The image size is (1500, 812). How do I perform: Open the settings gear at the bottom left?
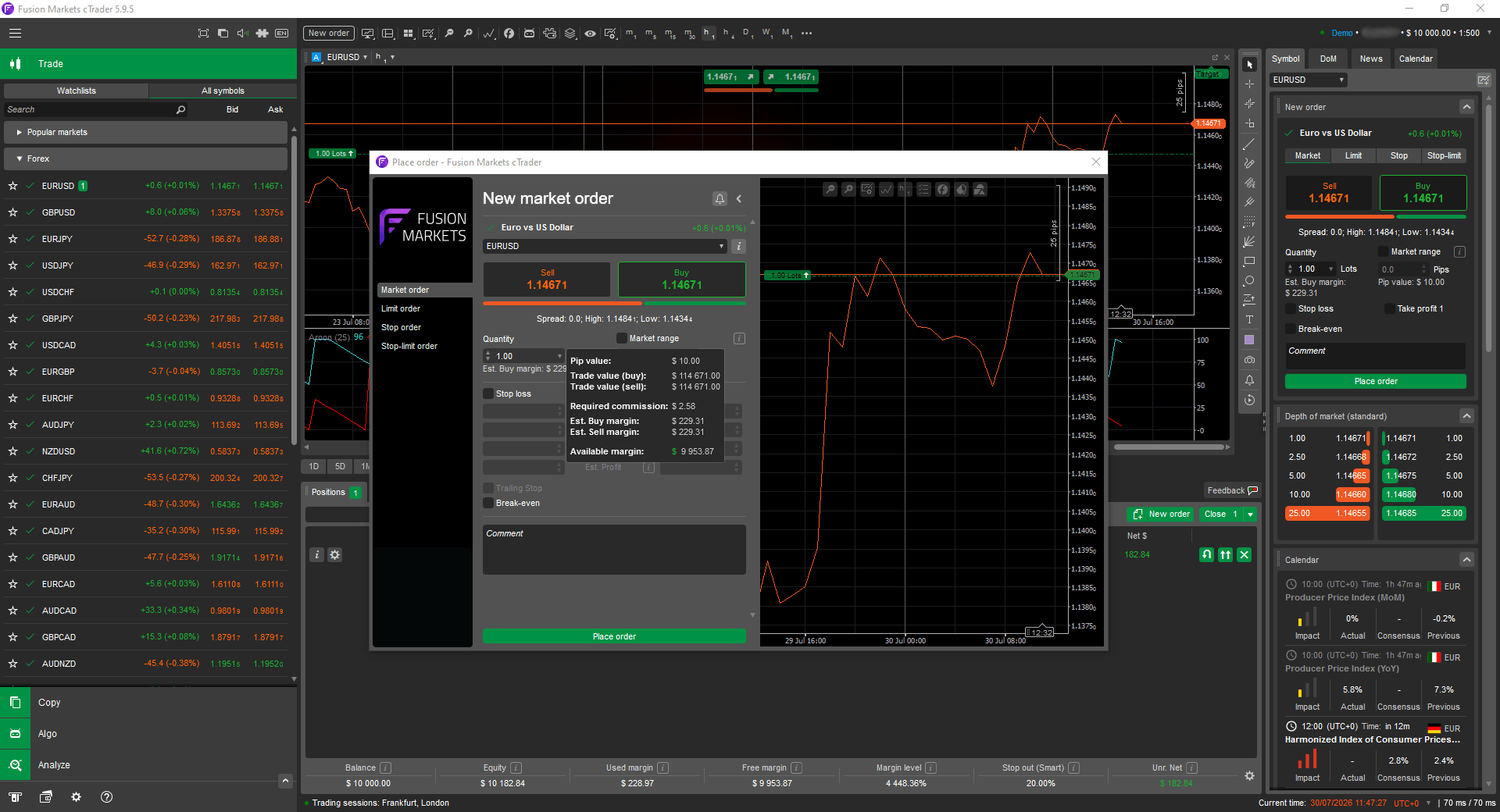pos(76,796)
